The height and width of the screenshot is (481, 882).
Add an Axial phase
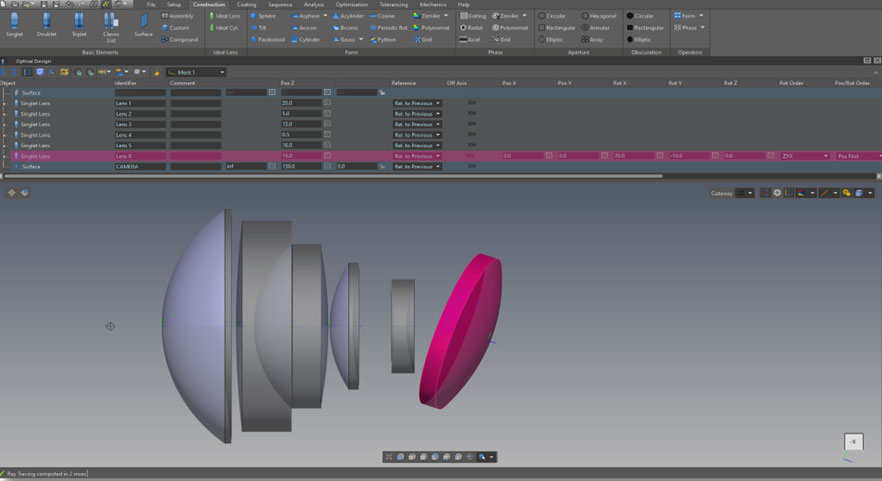[470, 39]
